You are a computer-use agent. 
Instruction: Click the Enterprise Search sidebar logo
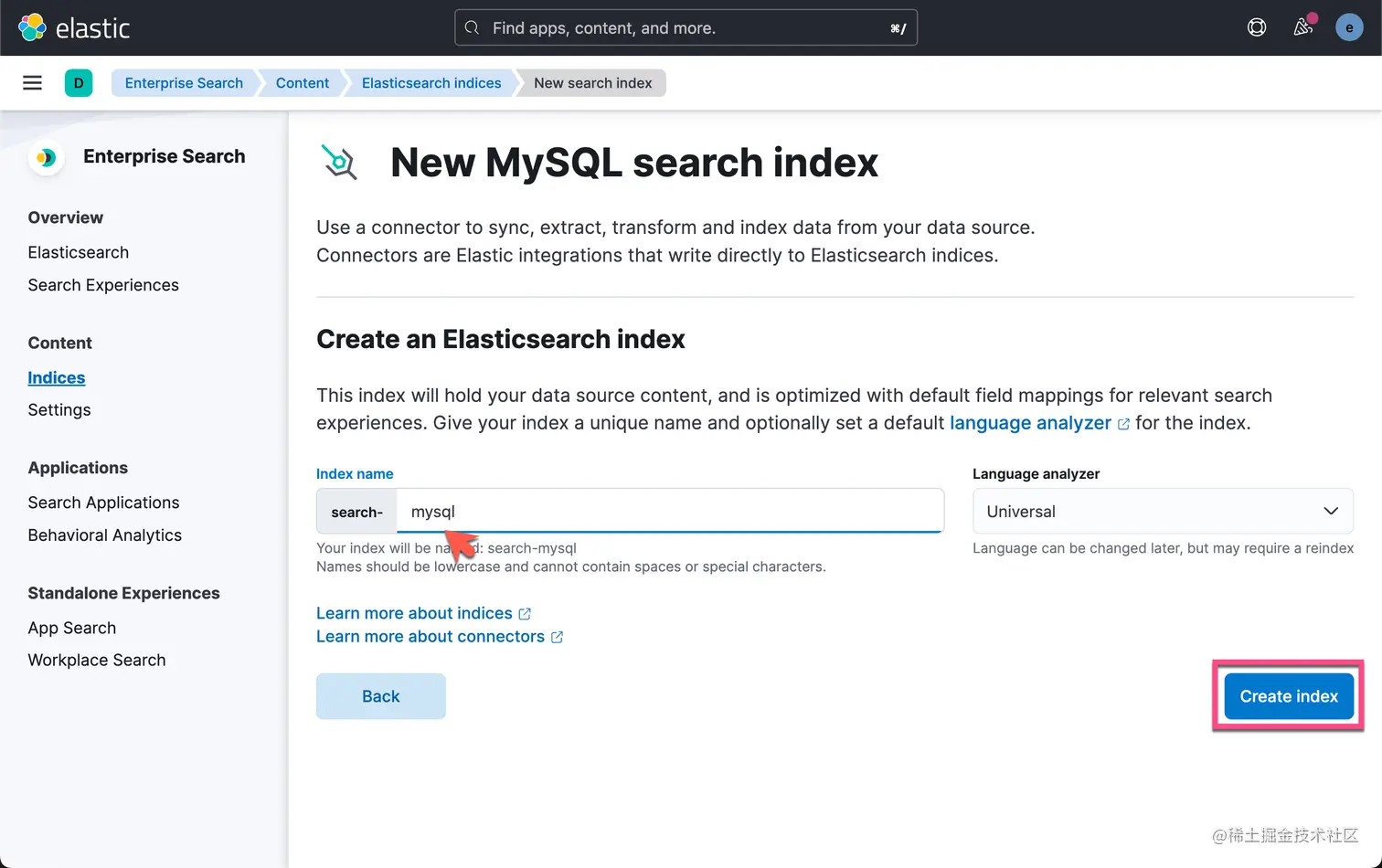(46, 157)
